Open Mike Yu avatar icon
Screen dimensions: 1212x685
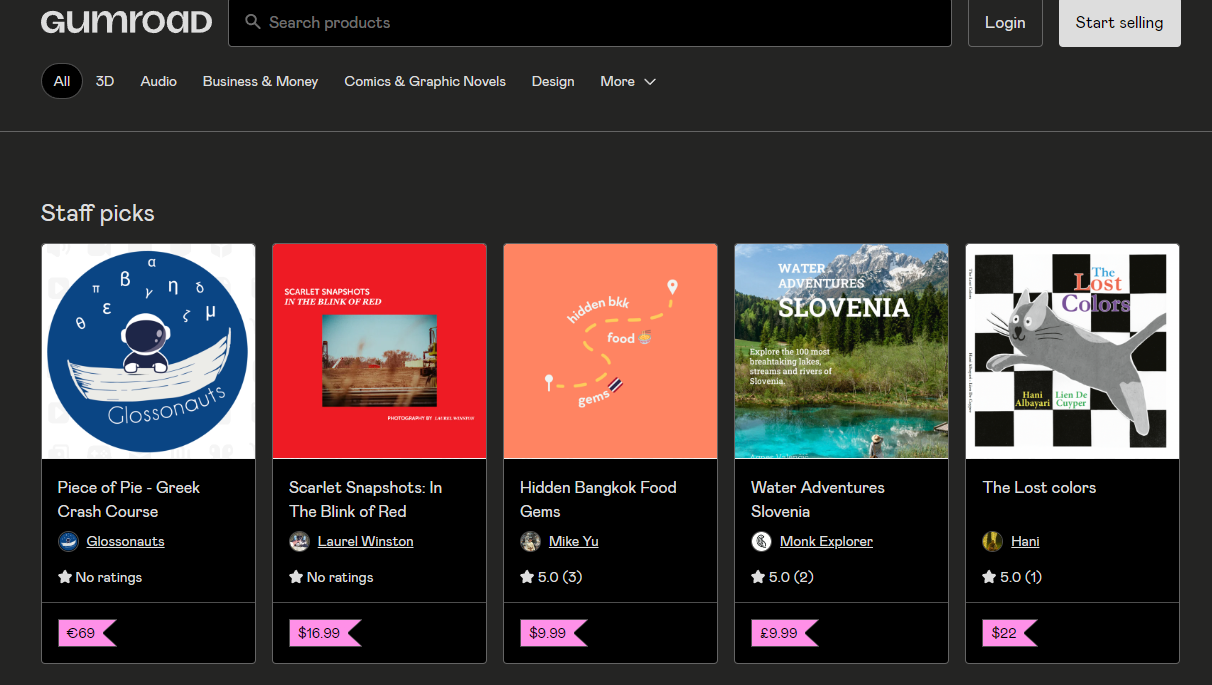tap(530, 541)
